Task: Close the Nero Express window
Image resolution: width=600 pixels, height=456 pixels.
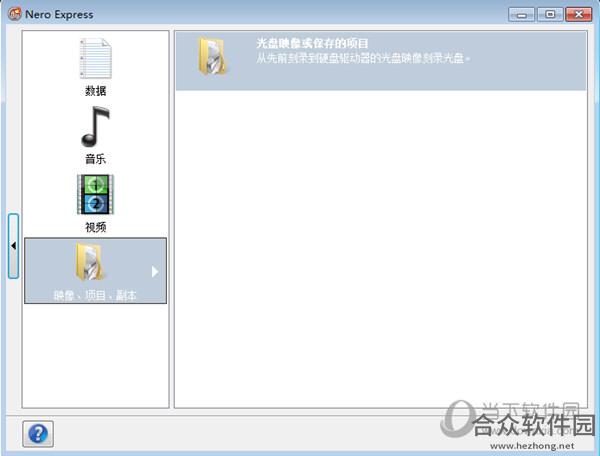Action: click(x=579, y=15)
